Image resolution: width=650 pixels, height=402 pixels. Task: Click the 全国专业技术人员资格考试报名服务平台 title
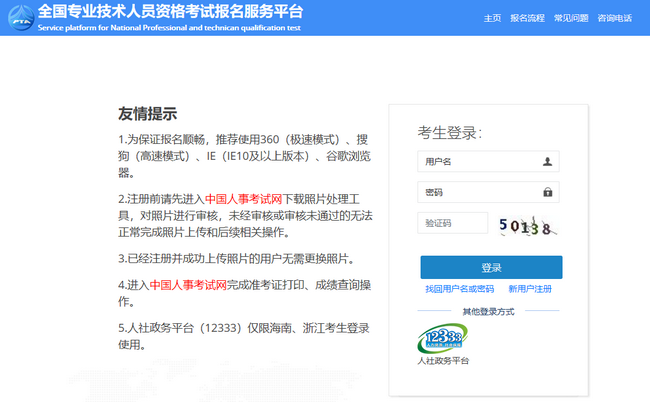point(170,12)
